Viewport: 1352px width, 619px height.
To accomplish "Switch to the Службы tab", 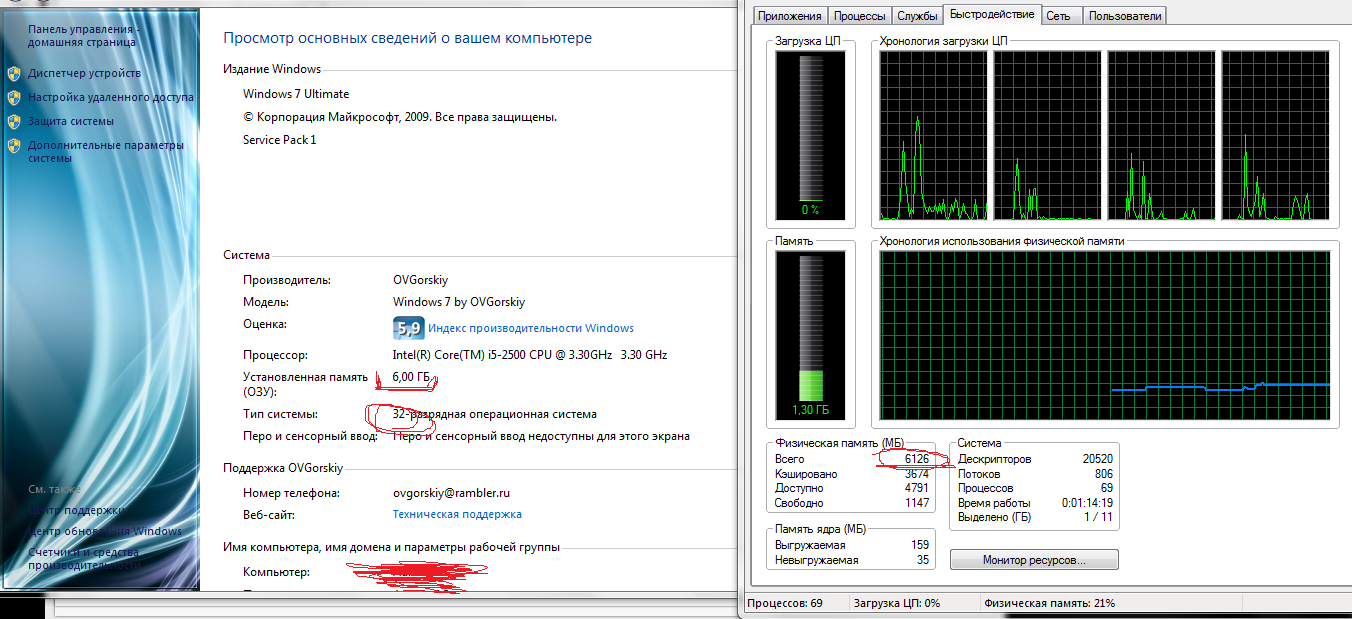I will pyautogui.click(x=917, y=16).
